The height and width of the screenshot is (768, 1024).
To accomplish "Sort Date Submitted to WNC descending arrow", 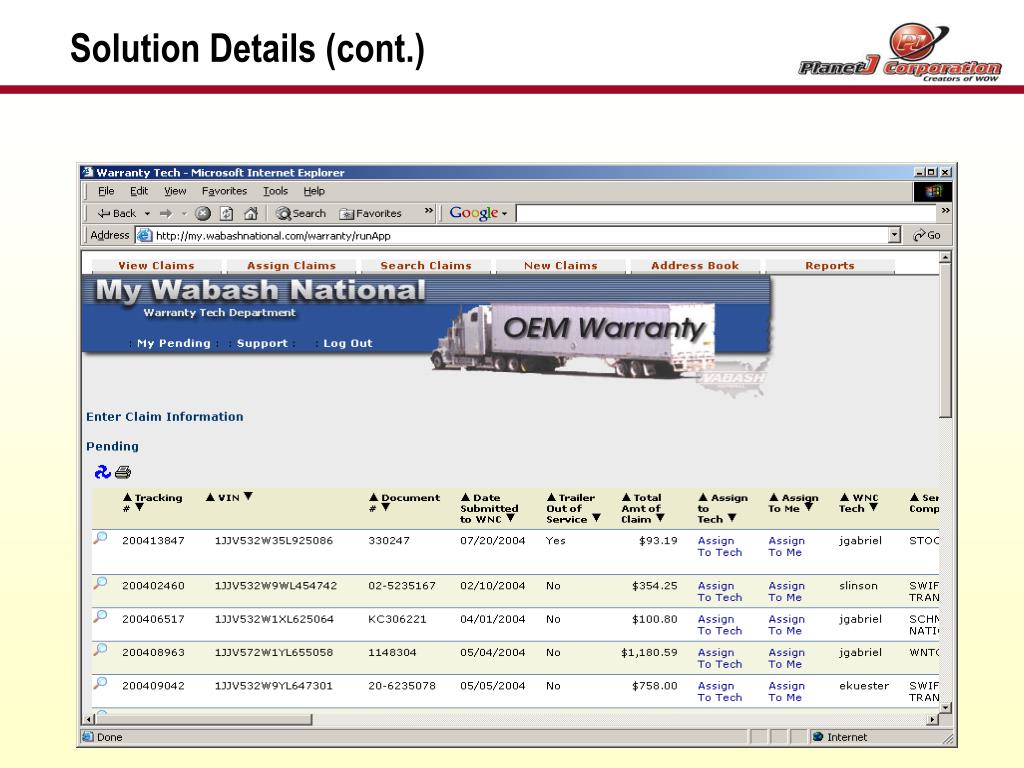I will 511,519.
